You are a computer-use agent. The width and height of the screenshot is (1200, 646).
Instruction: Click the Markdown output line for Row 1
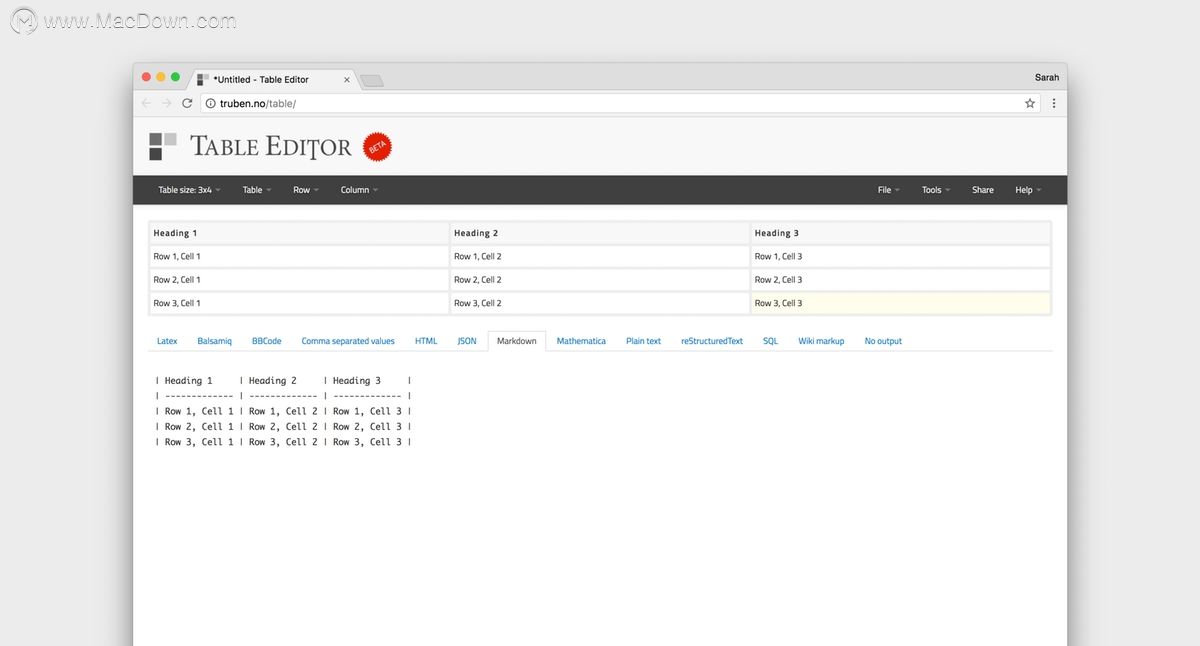[284, 411]
